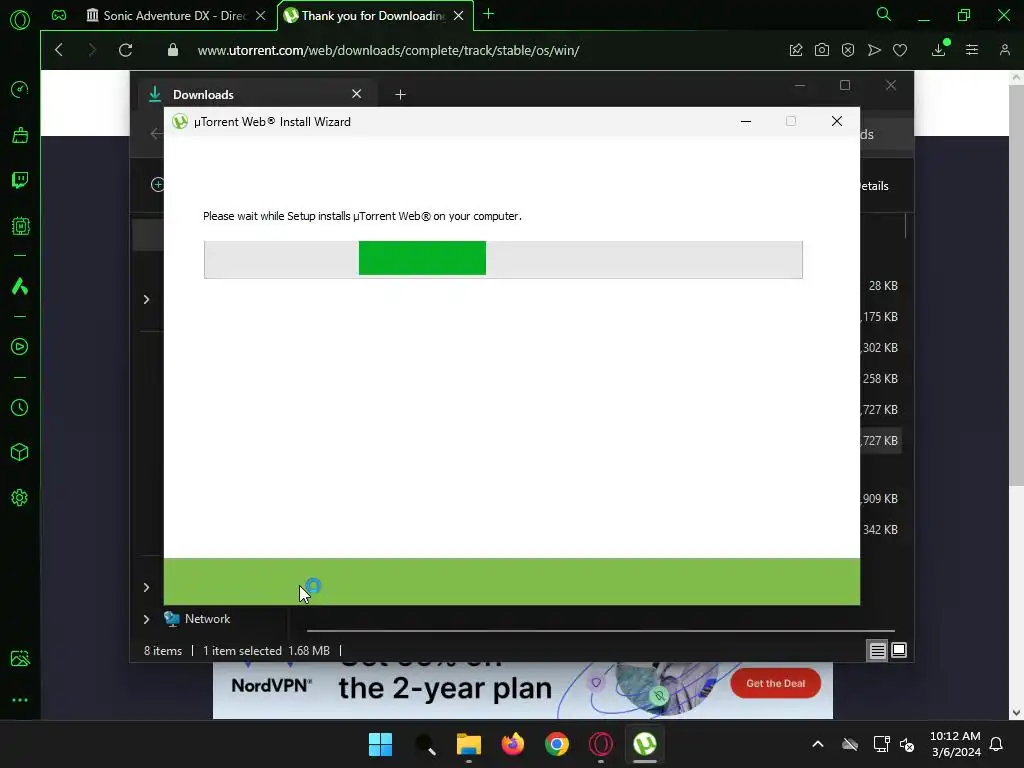Screen dimensions: 1024x768
Task: Open the CPU chip icon in sidebar
Action: click(20, 226)
